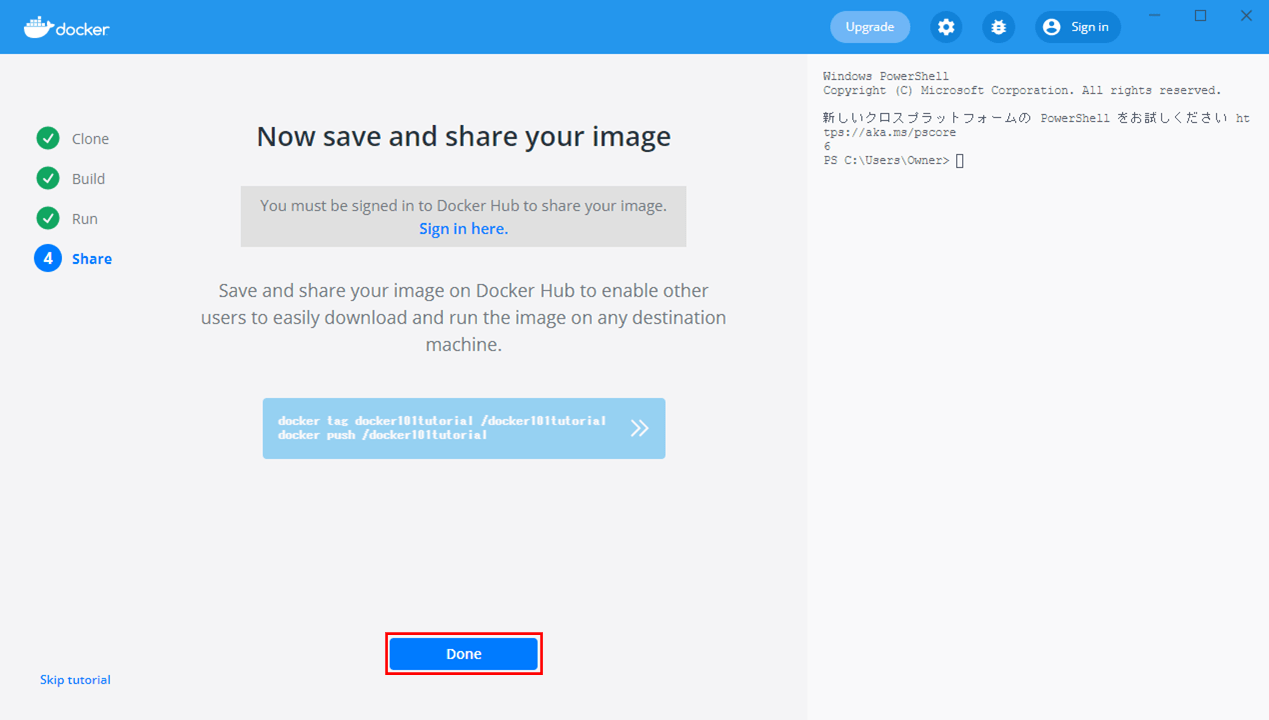The width and height of the screenshot is (1269, 720).
Task: Open the troubleshoot bug icon
Action: point(998,27)
